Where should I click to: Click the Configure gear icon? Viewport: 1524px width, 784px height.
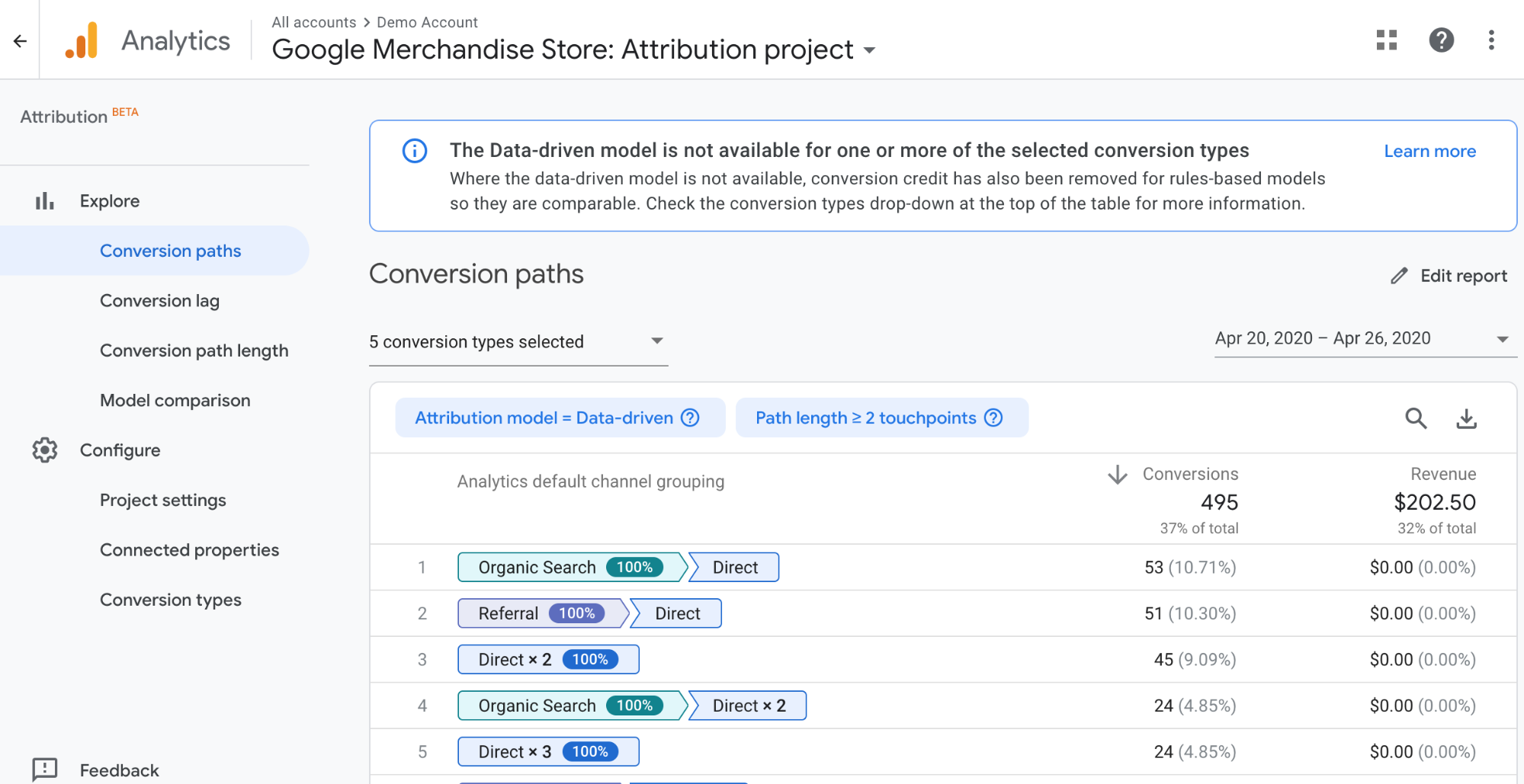(45, 450)
